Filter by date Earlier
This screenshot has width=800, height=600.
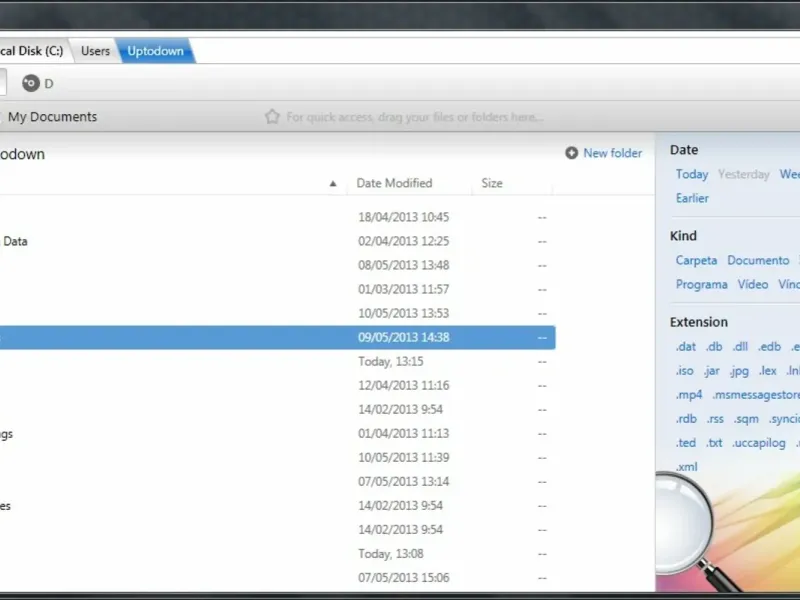[x=692, y=198]
